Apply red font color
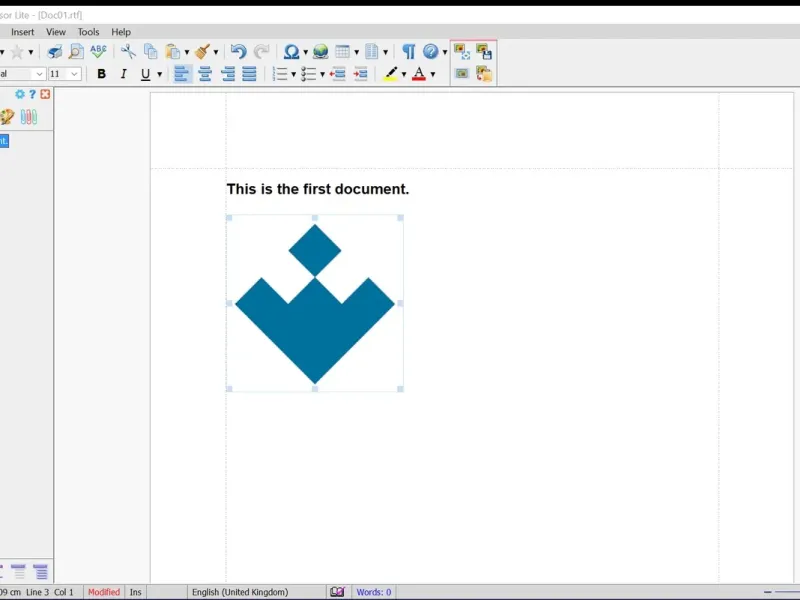This screenshot has width=800, height=600. (419, 74)
